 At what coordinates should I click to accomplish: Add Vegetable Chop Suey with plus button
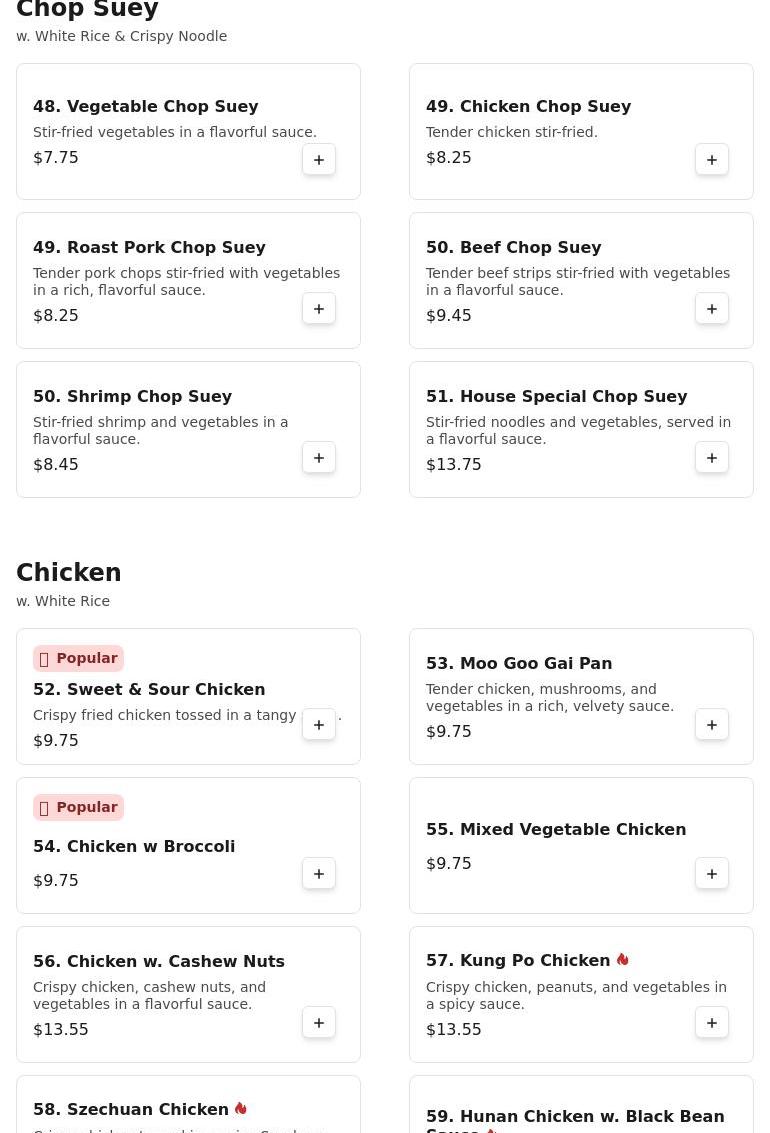pos(319,160)
